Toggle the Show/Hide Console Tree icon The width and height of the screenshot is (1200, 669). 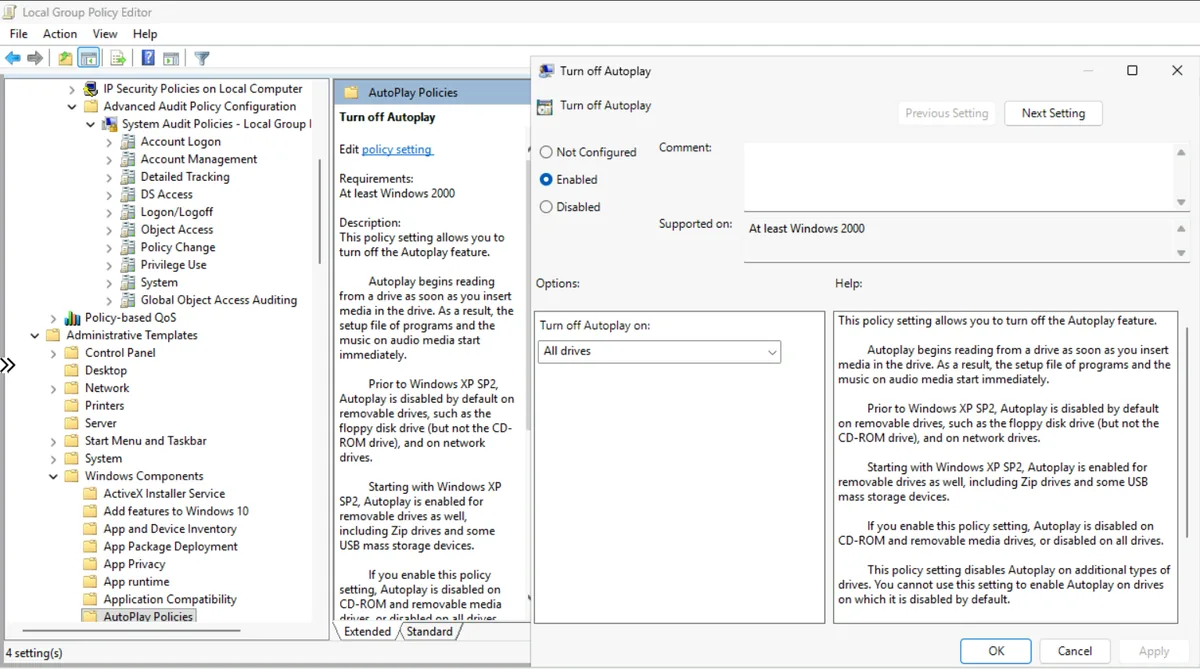pyautogui.click(x=88, y=58)
